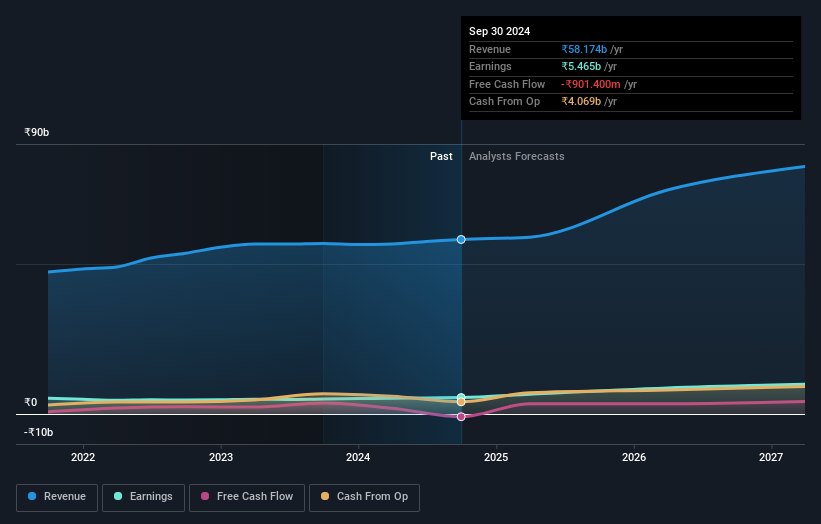Select the pink Free Cash Flow data point
The width and height of the screenshot is (821, 524).
point(461,417)
